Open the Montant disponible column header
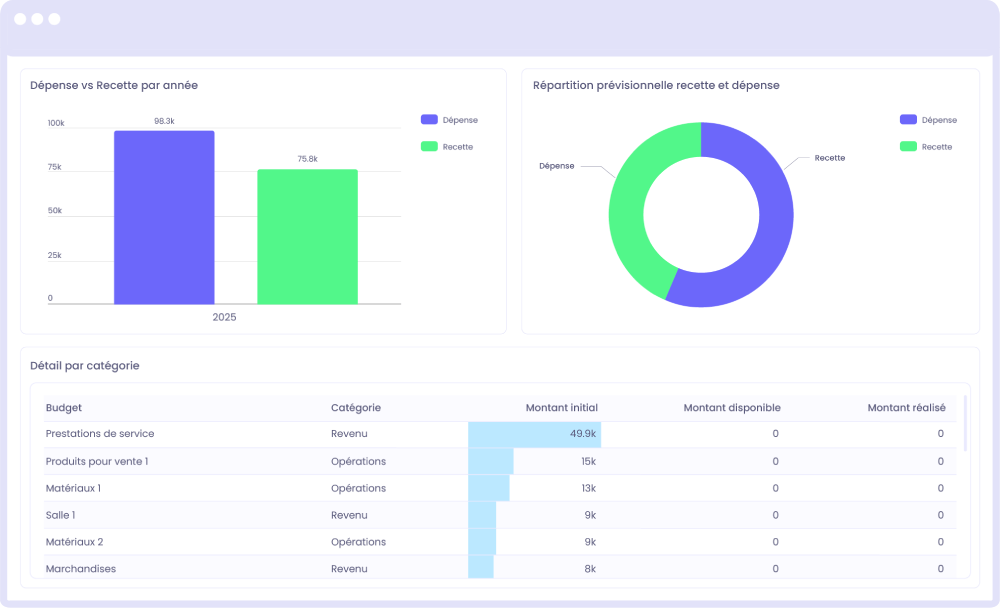The width and height of the screenshot is (1000, 608). click(732, 407)
